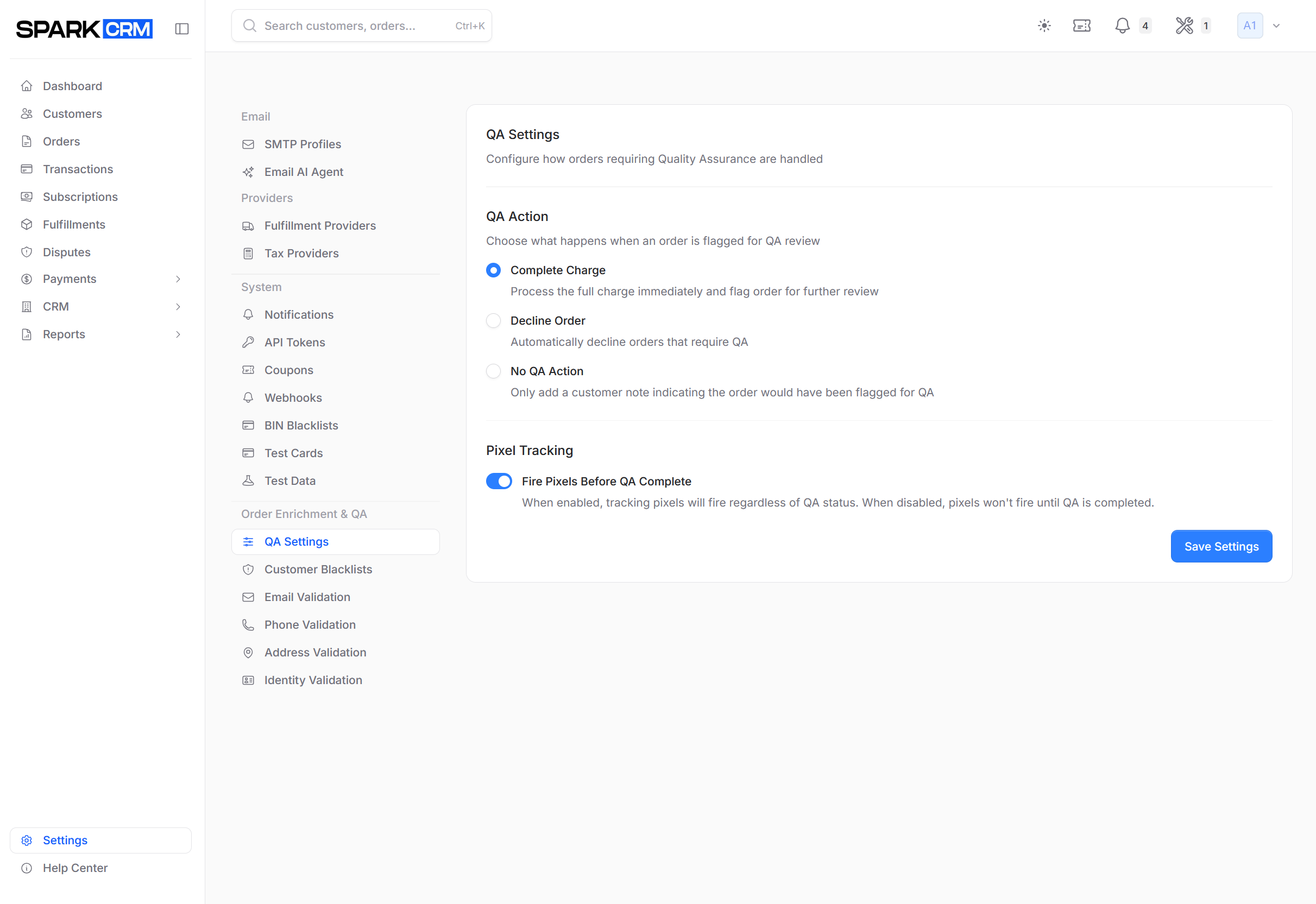
Task: Click the Address Validation pin icon
Action: (248, 653)
